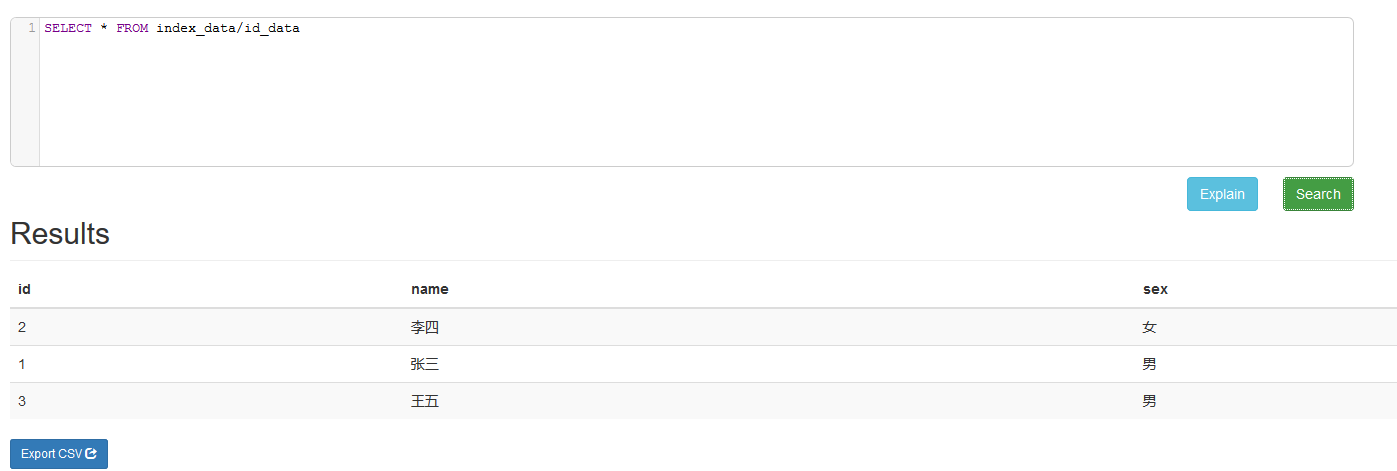Click the name column header
Viewport: 1397px width, 471px height.
(430, 289)
